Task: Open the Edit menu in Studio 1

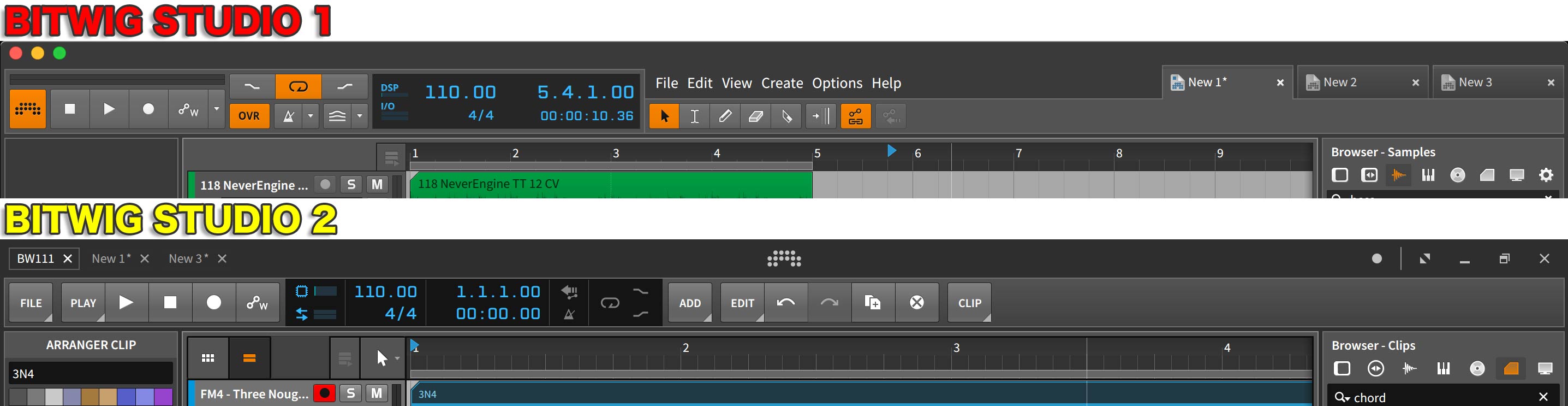Action: tap(699, 83)
